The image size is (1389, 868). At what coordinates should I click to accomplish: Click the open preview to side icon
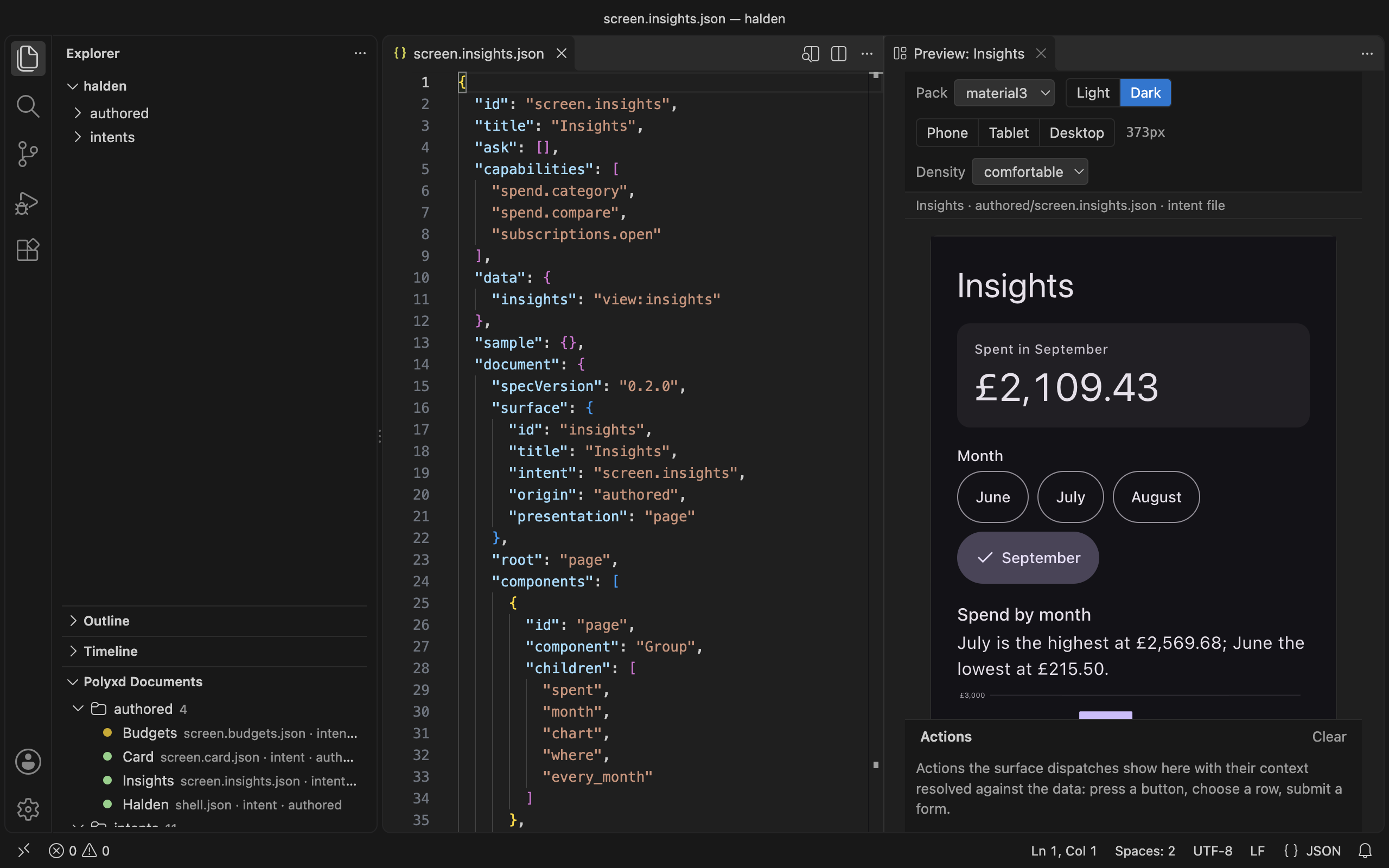click(x=811, y=53)
